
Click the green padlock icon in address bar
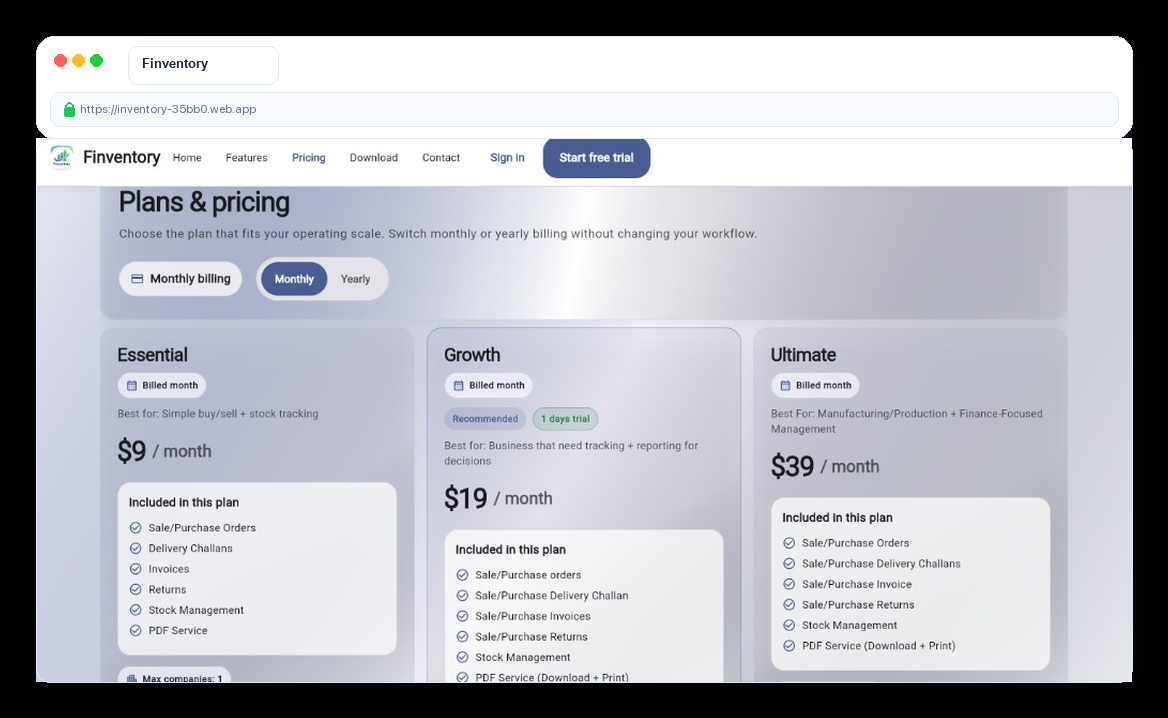point(69,109)
